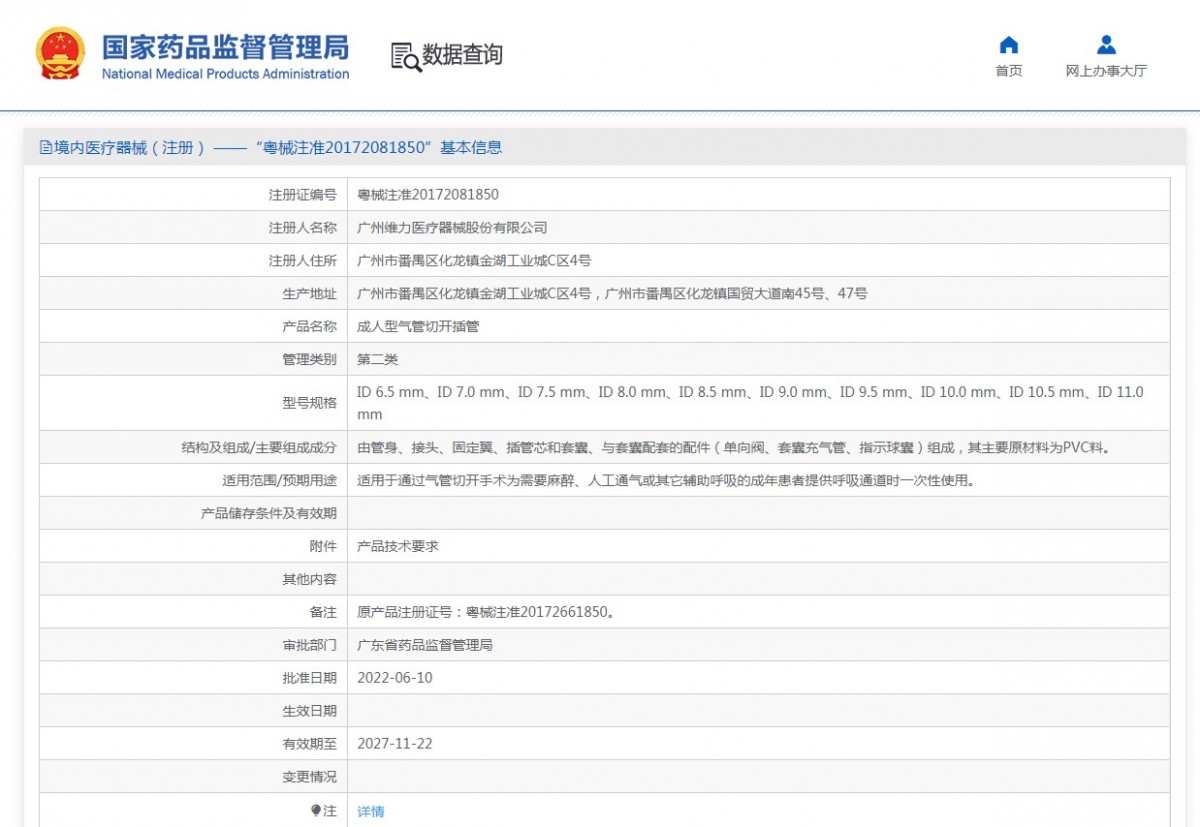Select the 数据查询 heading text
The image size is (1200, 827).
[x=462, y=55]
